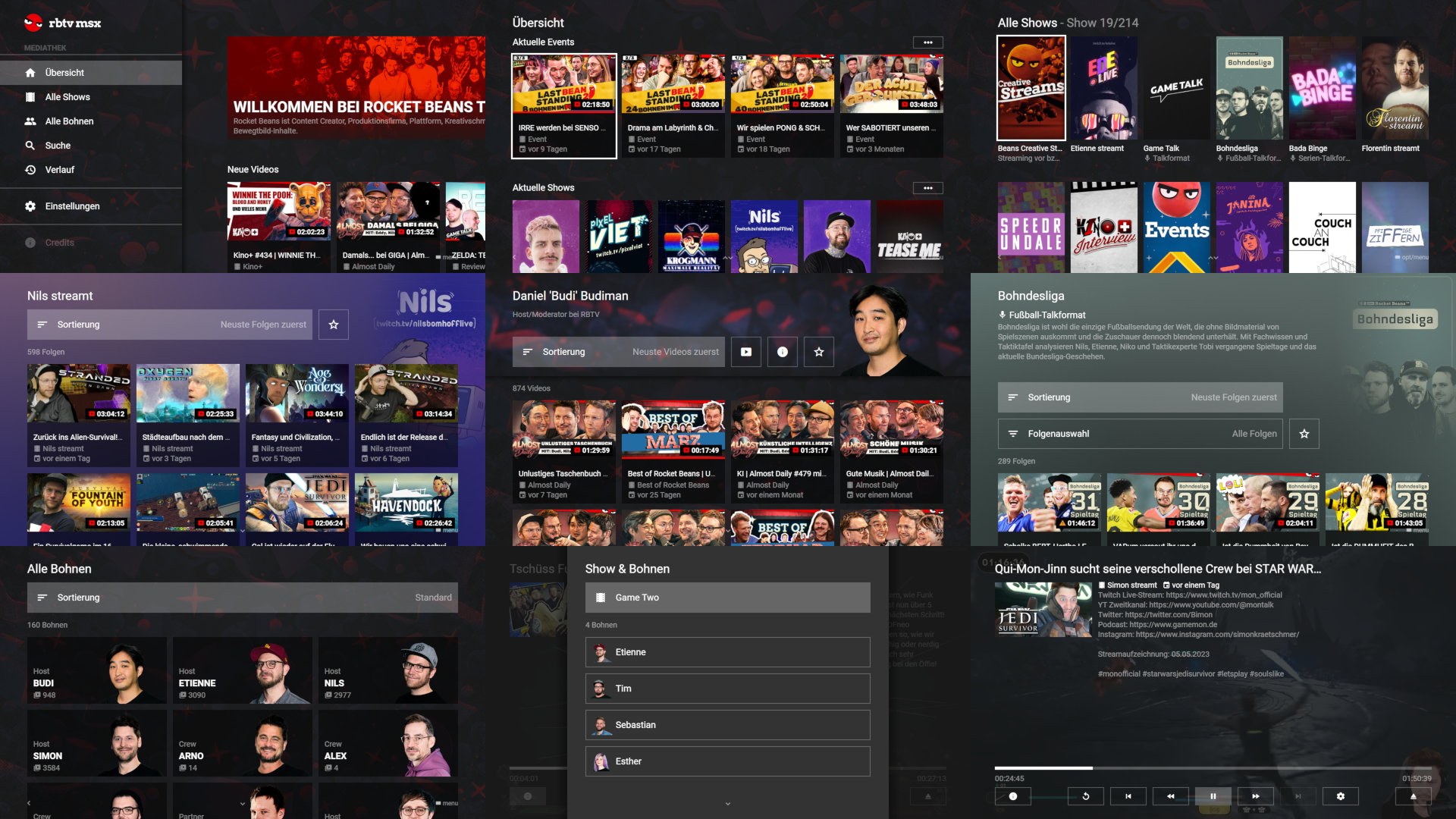
Task: Click the more button beside Aktuelle Shows
Action: coord(927,188)
